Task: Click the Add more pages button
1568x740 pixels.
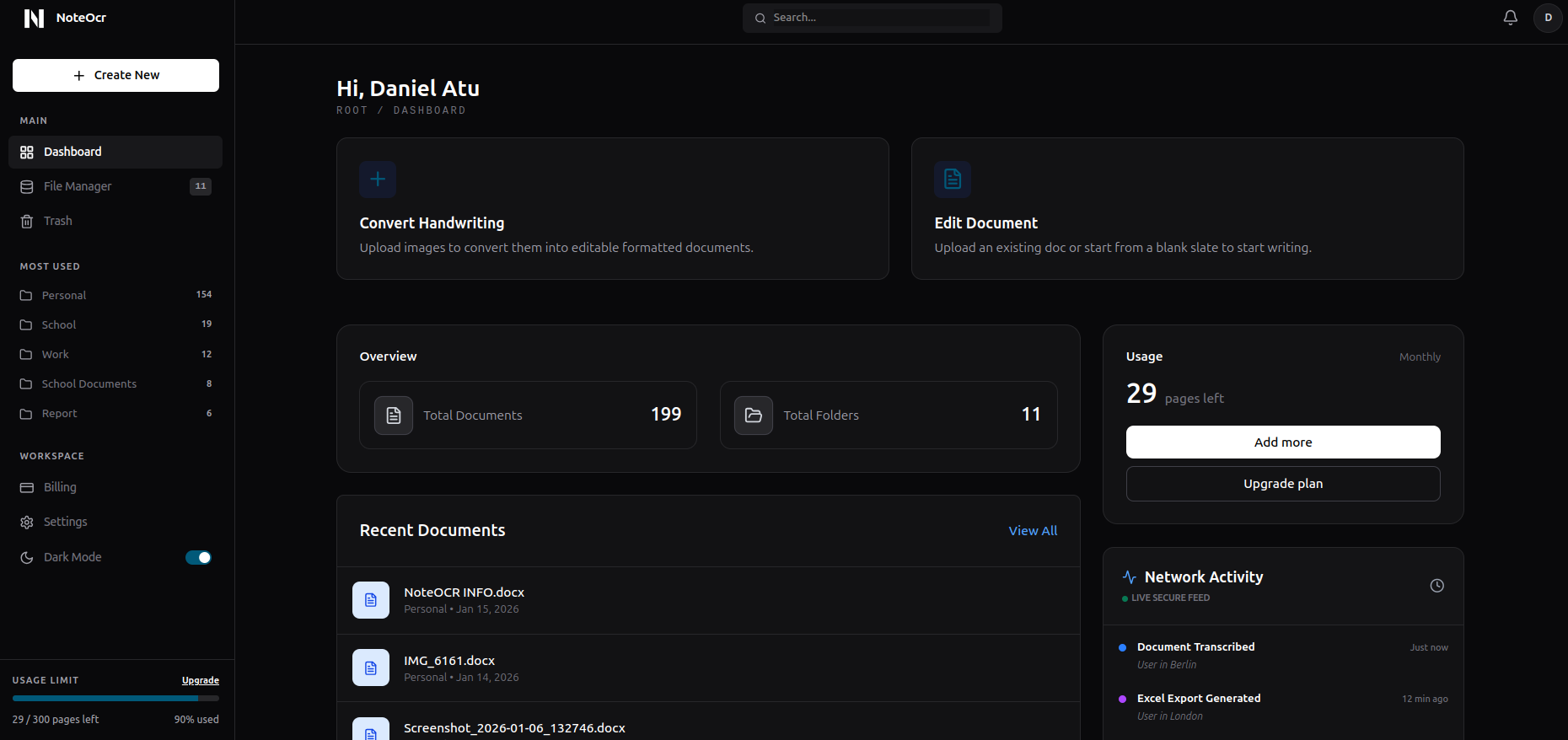Action: click(x=1283, y=442)
